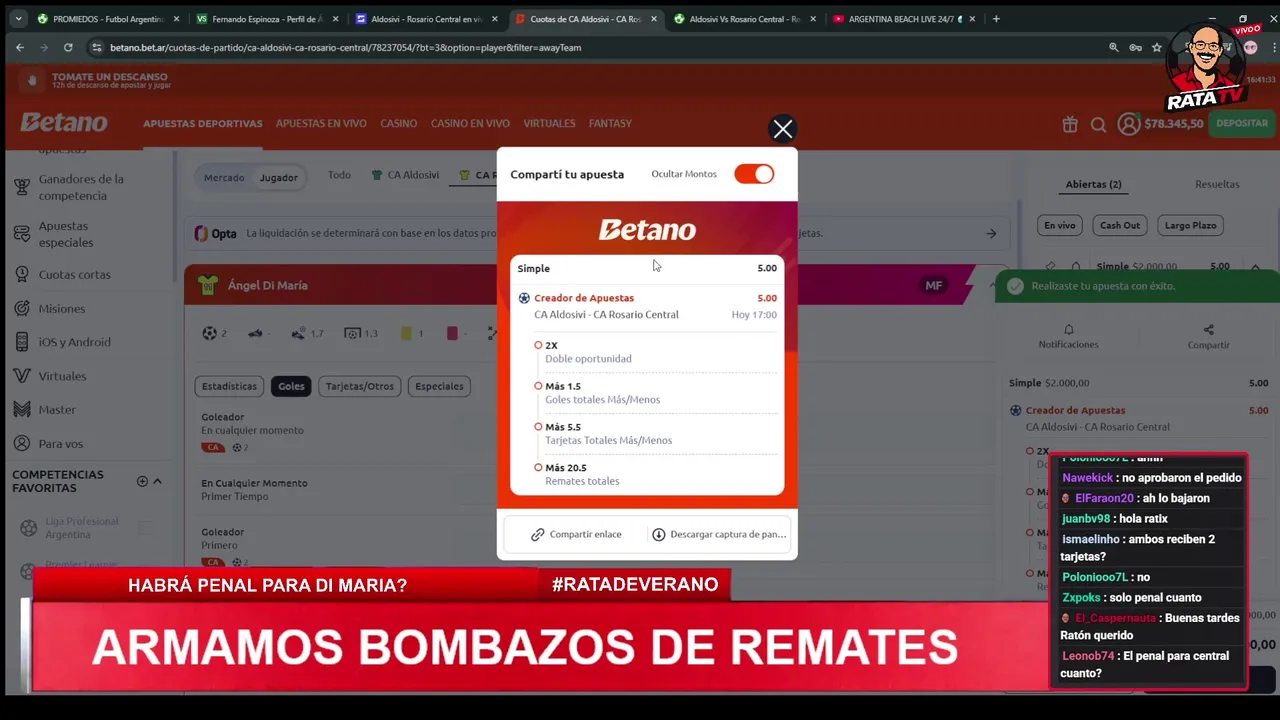Click the green Depositar button

point(1242,123)
